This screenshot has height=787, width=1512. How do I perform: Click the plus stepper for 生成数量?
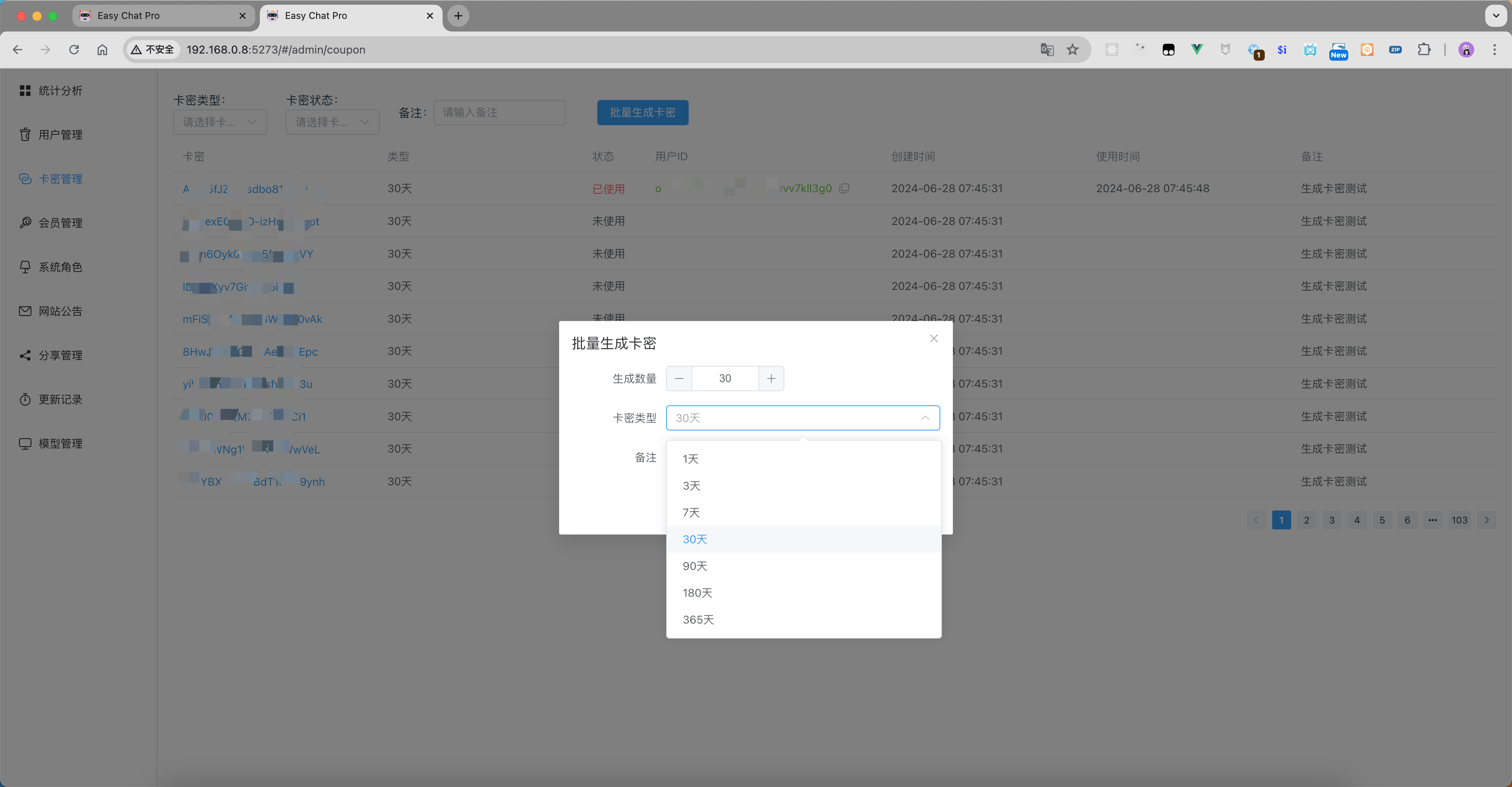[771, 379]
